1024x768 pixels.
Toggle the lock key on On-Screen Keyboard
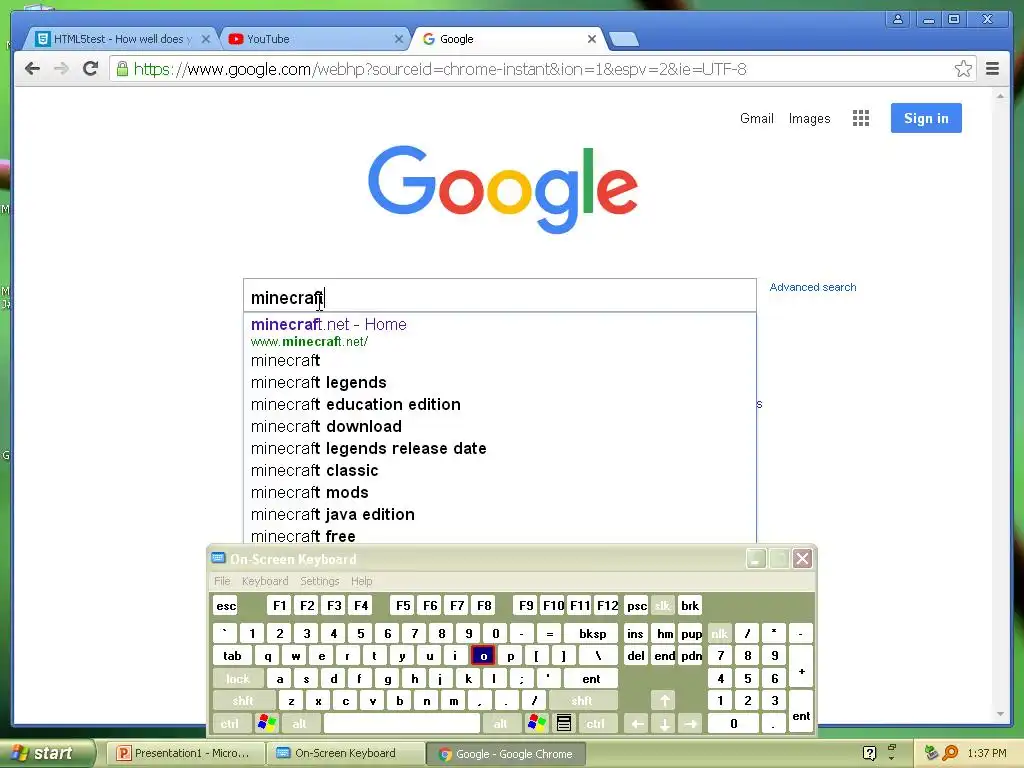(238, 679)
